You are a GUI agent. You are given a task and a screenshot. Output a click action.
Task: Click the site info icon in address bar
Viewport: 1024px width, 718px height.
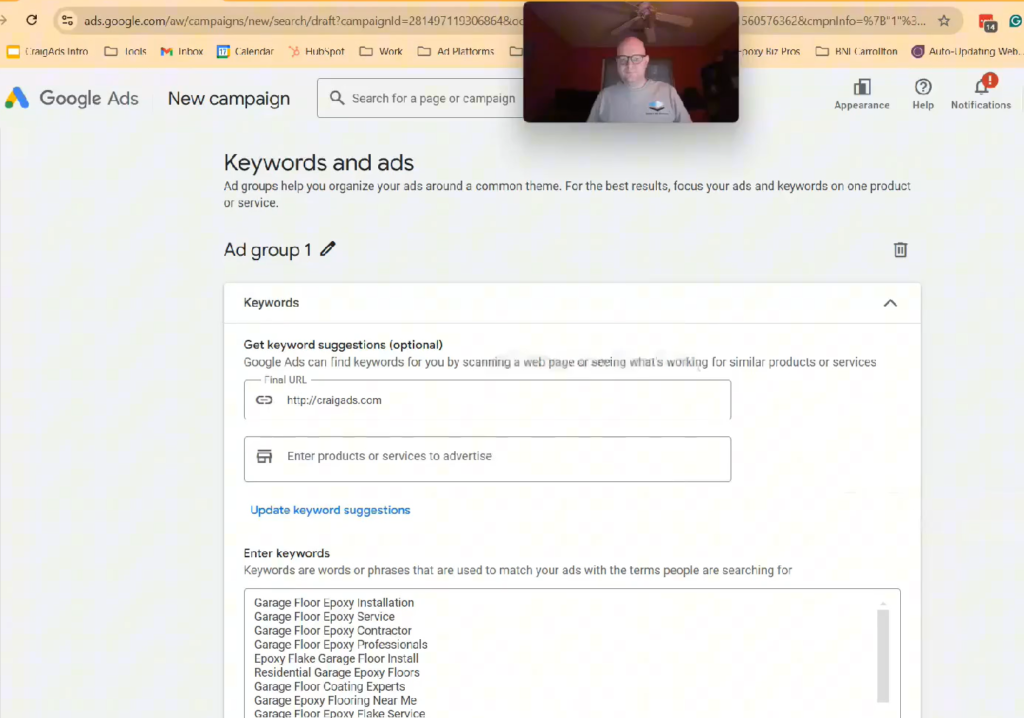(67, 20)
